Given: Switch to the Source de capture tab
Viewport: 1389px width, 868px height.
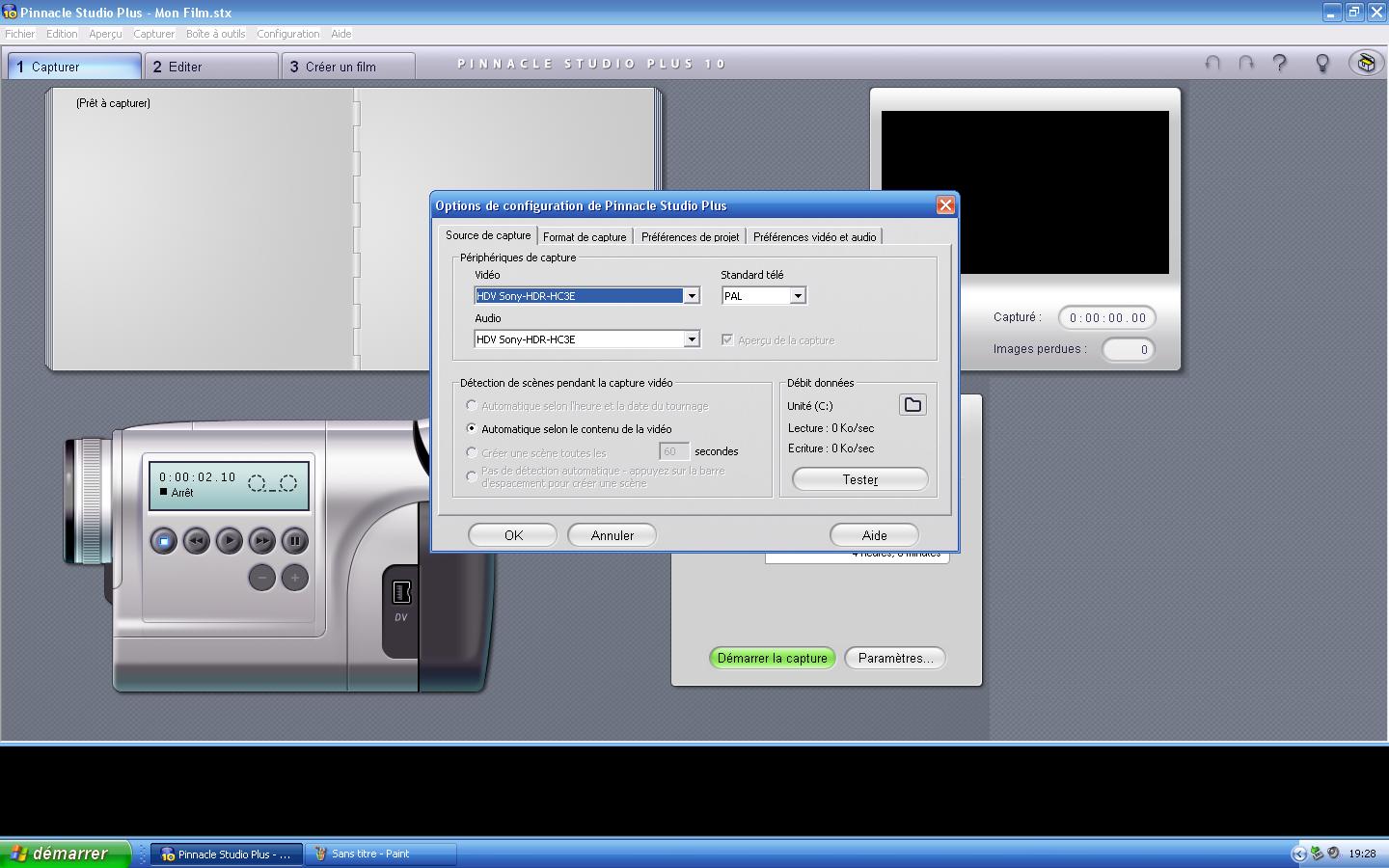Looking at the screenshot, I should 488,235.
